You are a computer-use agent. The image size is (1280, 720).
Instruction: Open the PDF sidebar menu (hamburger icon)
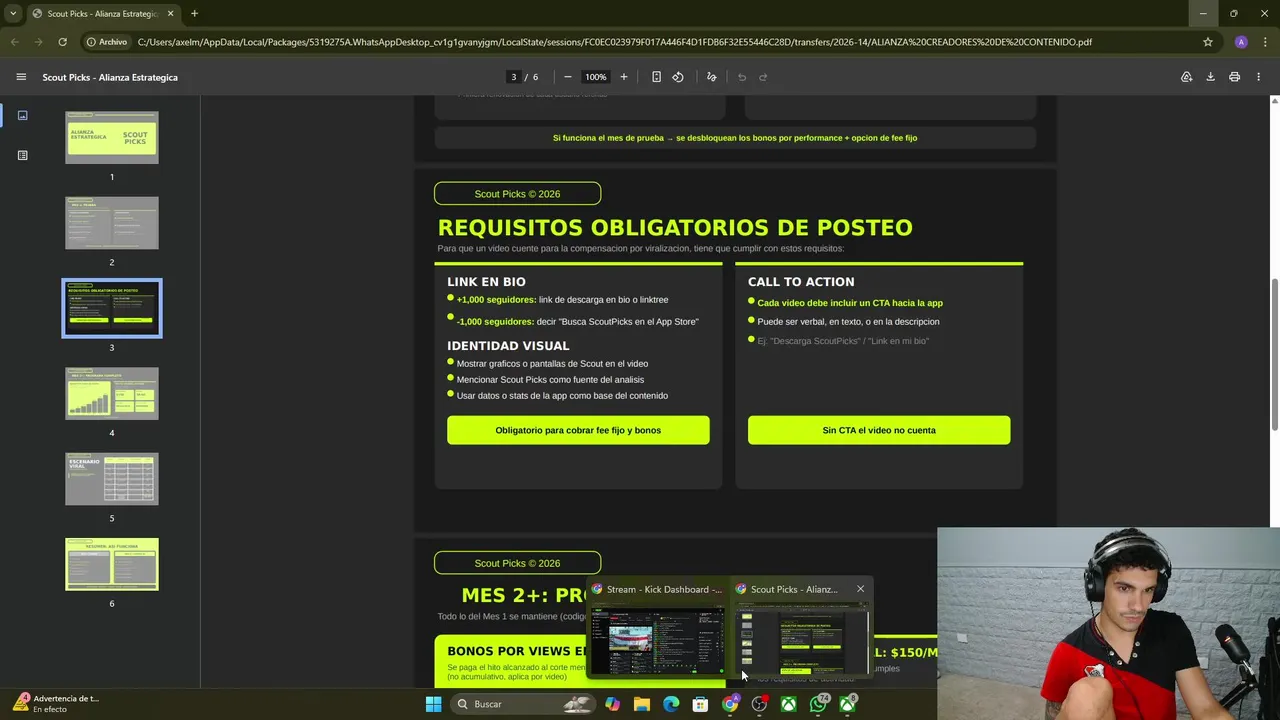tap(21, 77)
